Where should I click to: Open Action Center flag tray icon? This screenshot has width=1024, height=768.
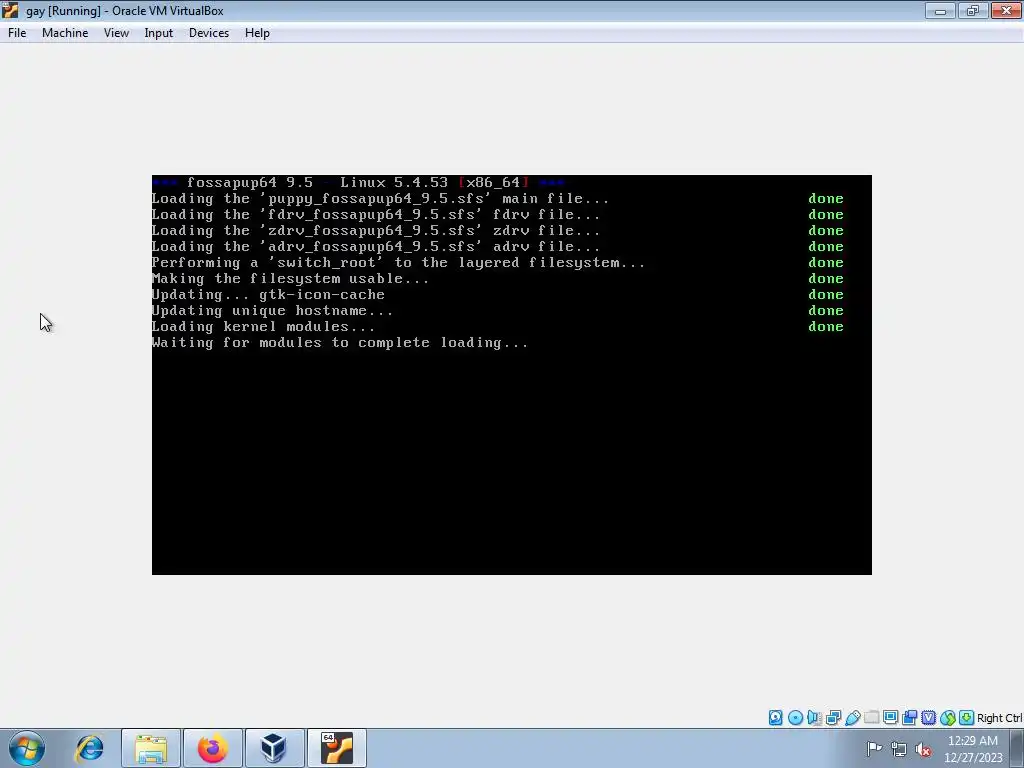click(x=874, y=748)
